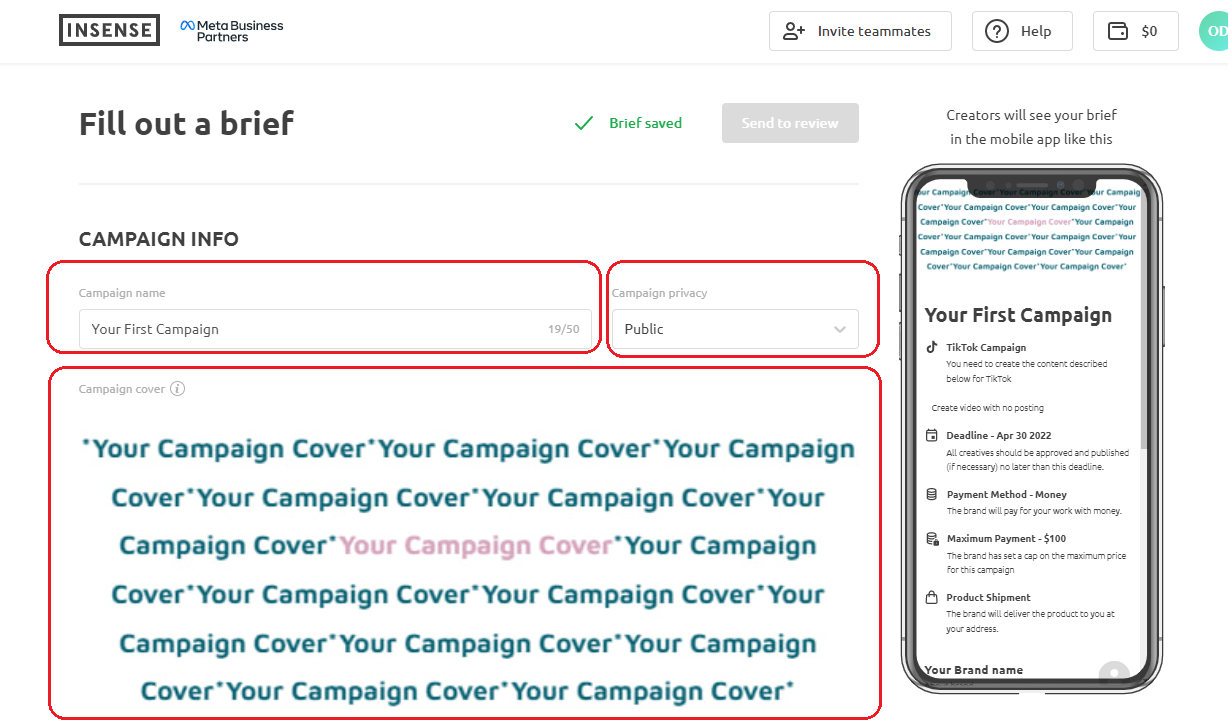Click the calendar Deadline icon in preview
The height and width of the screenshot is (728, 1228).
pos(932,436)
